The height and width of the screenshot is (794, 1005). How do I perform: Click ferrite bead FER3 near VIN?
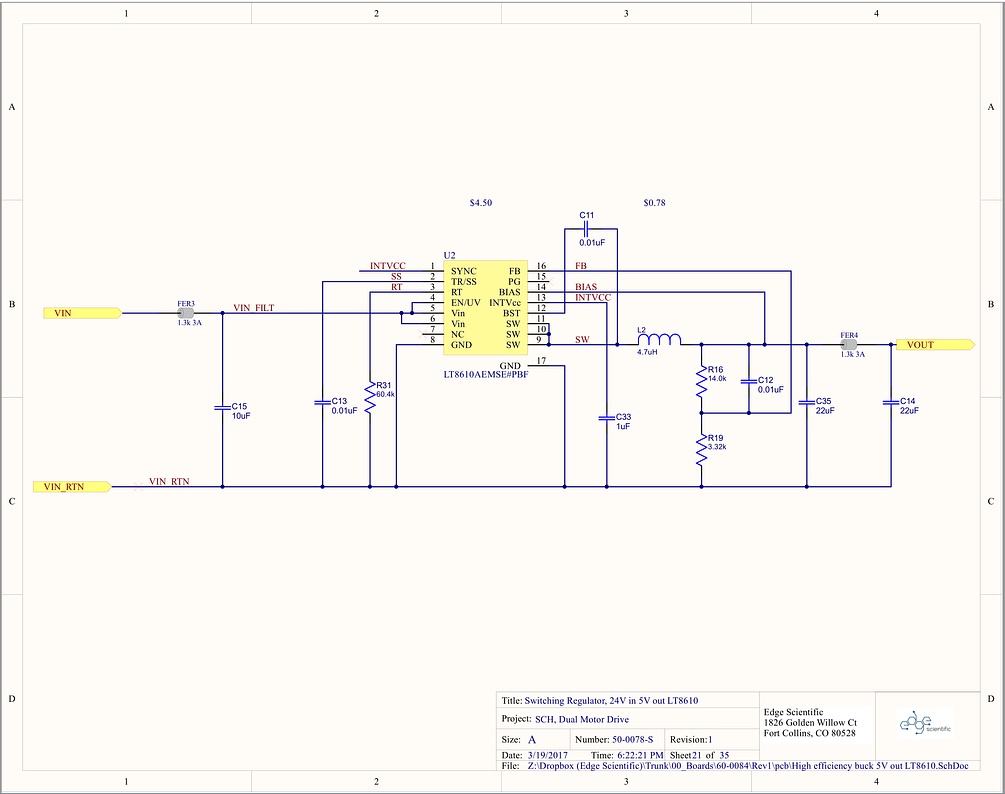pos(184,312)
